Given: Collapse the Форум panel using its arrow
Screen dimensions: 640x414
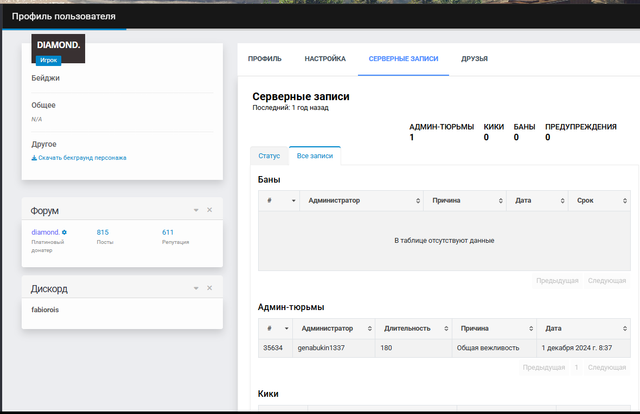Looking at the screenshot, I should click(196, 210).
